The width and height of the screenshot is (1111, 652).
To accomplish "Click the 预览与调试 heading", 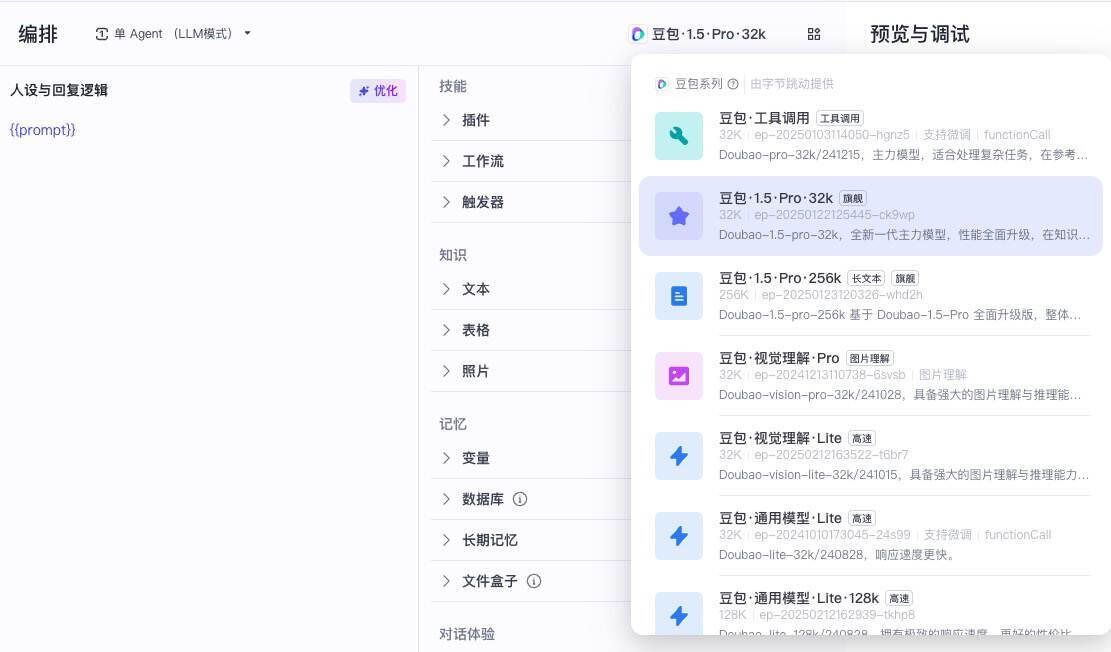I will pos(920,34).
